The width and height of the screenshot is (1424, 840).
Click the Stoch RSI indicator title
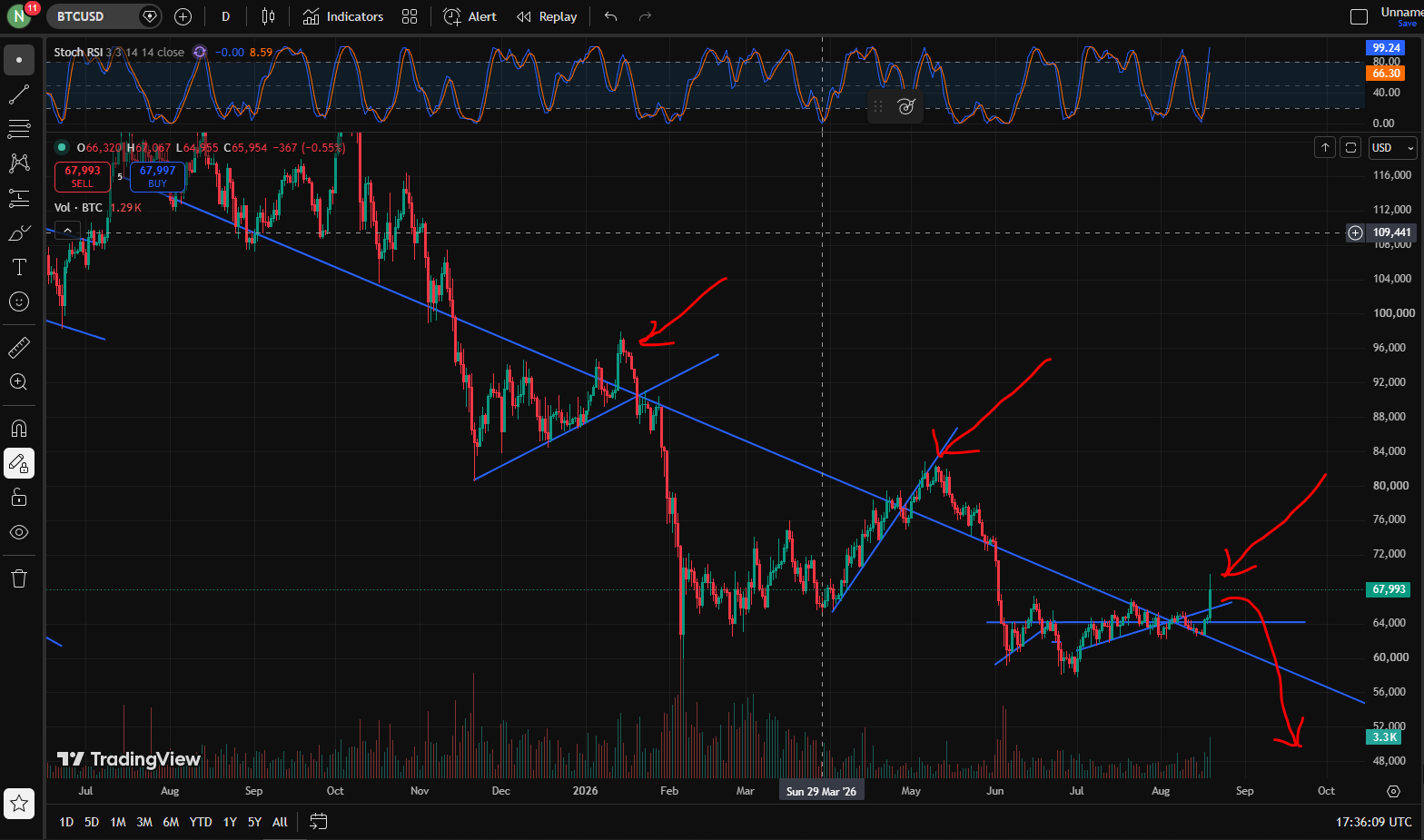[x=78, y=52]
